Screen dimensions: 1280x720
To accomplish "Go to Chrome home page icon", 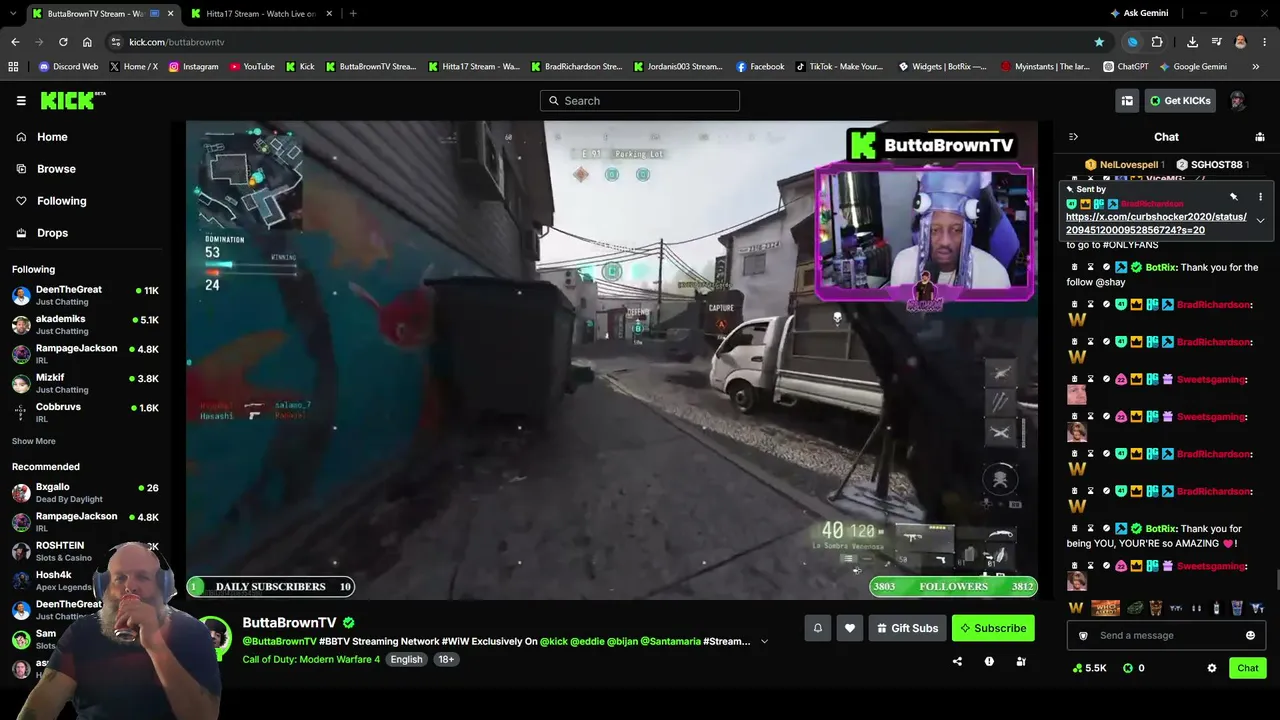I will tap(87, 42).
